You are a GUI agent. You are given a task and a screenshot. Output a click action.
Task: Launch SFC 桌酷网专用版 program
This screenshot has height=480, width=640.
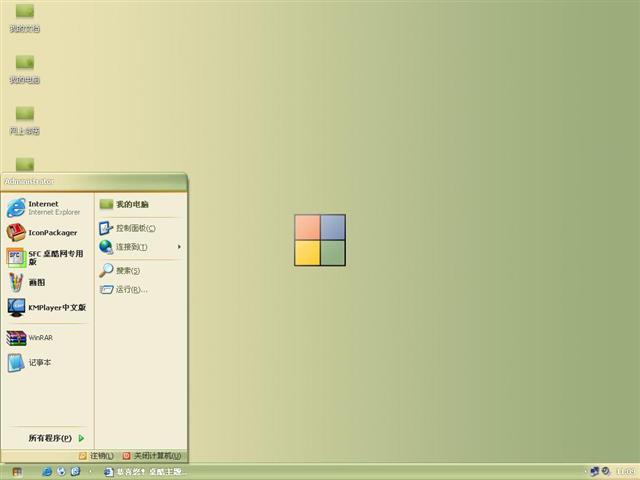coord(47,258)
